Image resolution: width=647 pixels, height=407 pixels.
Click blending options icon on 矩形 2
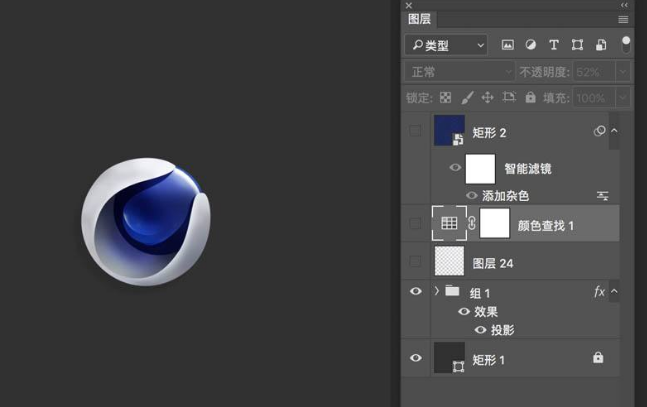[x=599, y=131]
